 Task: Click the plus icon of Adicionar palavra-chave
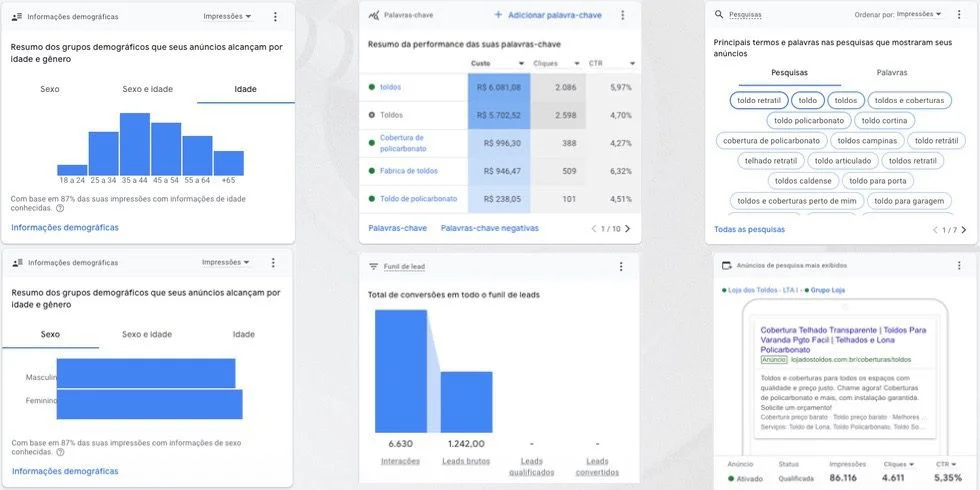point(498,15)
